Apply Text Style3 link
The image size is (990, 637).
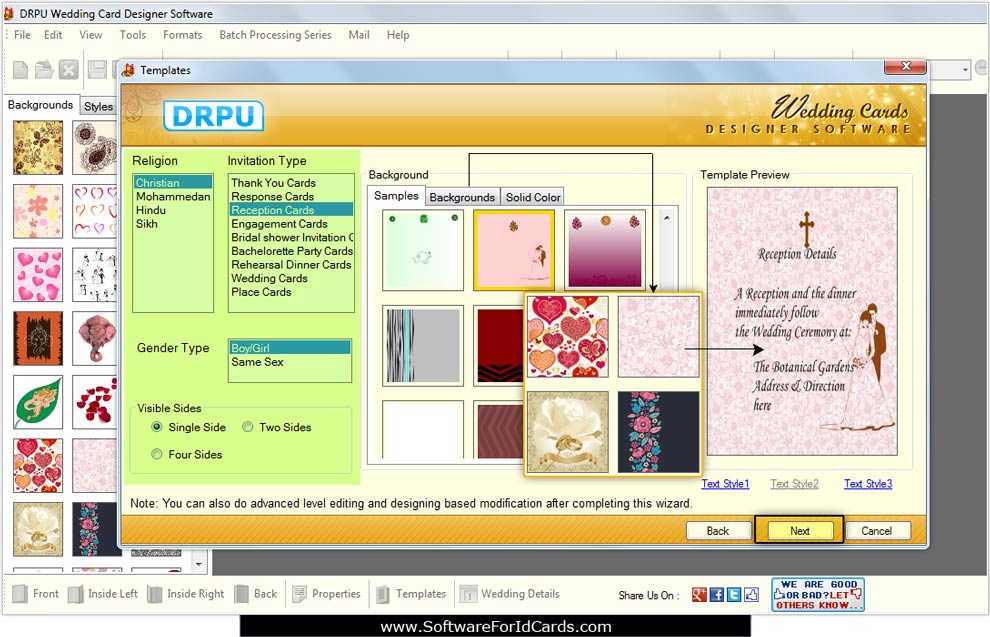pos(868,484)
